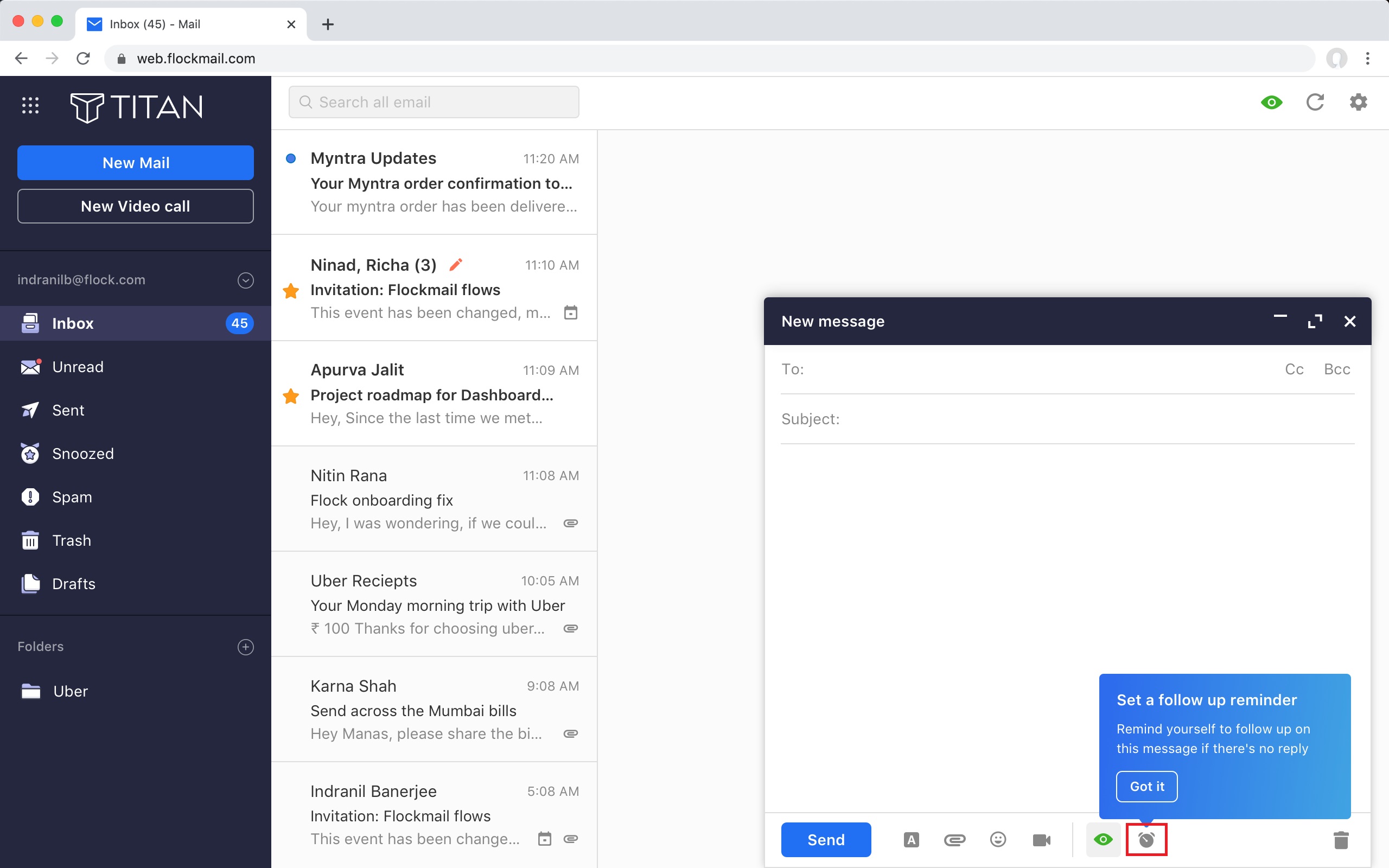
Task: Refresh mailbox using the top reload icon
Action: click(x=1315, y=102)
